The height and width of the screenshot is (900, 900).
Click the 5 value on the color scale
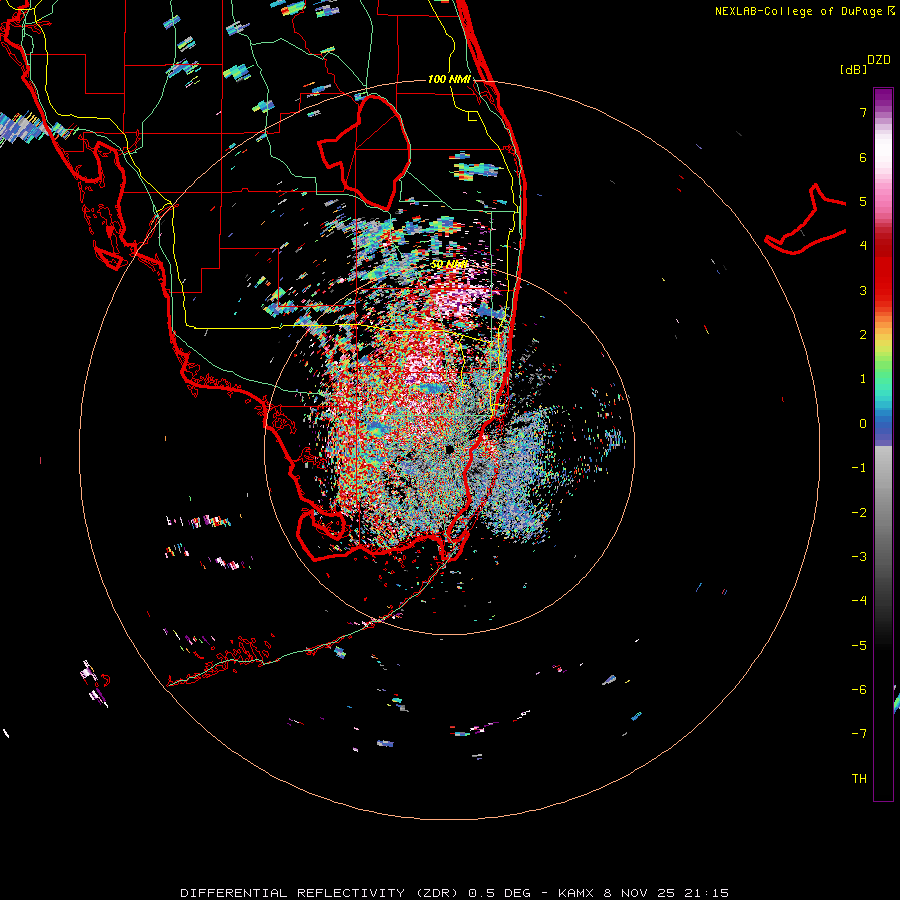(x=863, y=201)
